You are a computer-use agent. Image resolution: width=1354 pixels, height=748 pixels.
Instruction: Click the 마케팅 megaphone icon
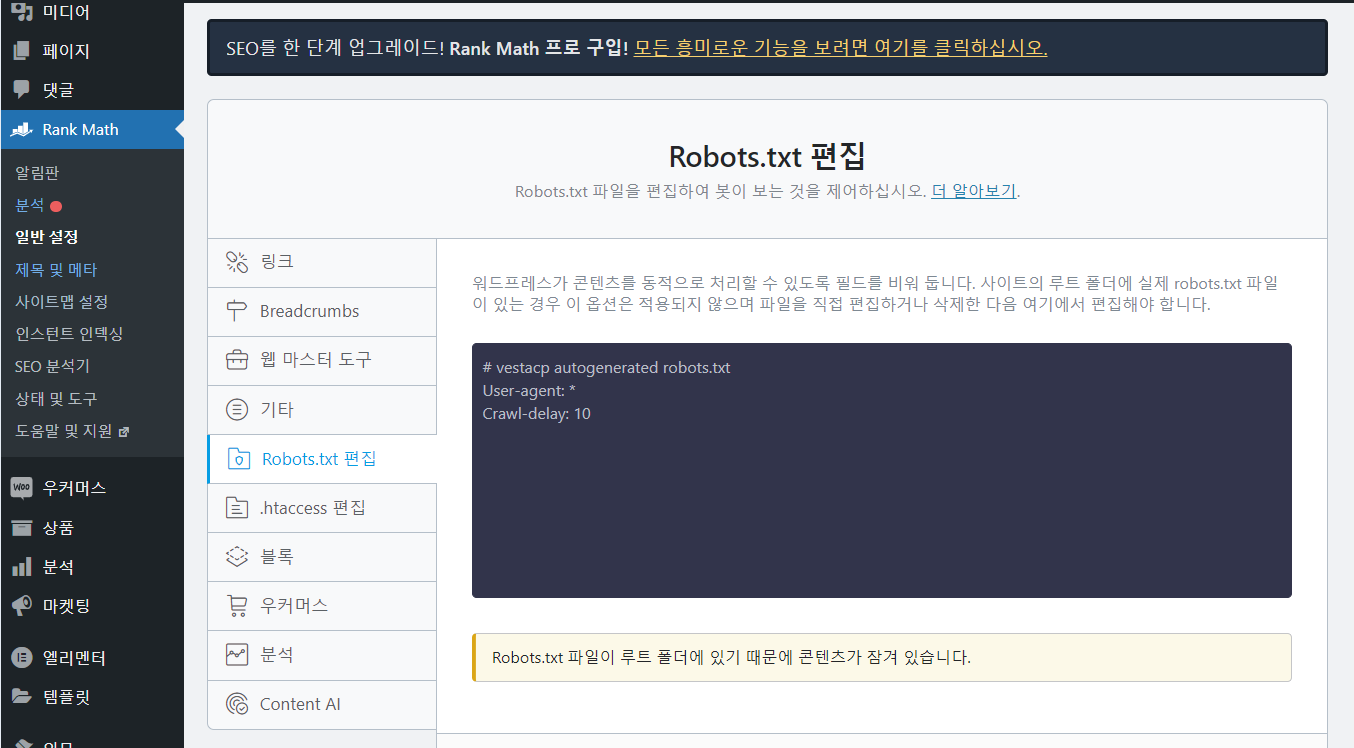tap(22, 606)
